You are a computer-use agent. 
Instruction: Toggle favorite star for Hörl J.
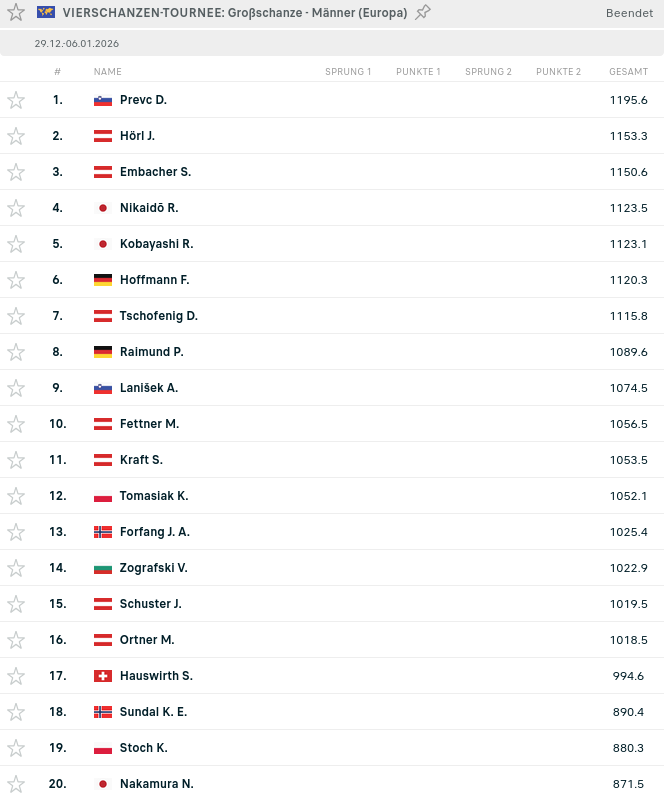(x=16, y=136)
